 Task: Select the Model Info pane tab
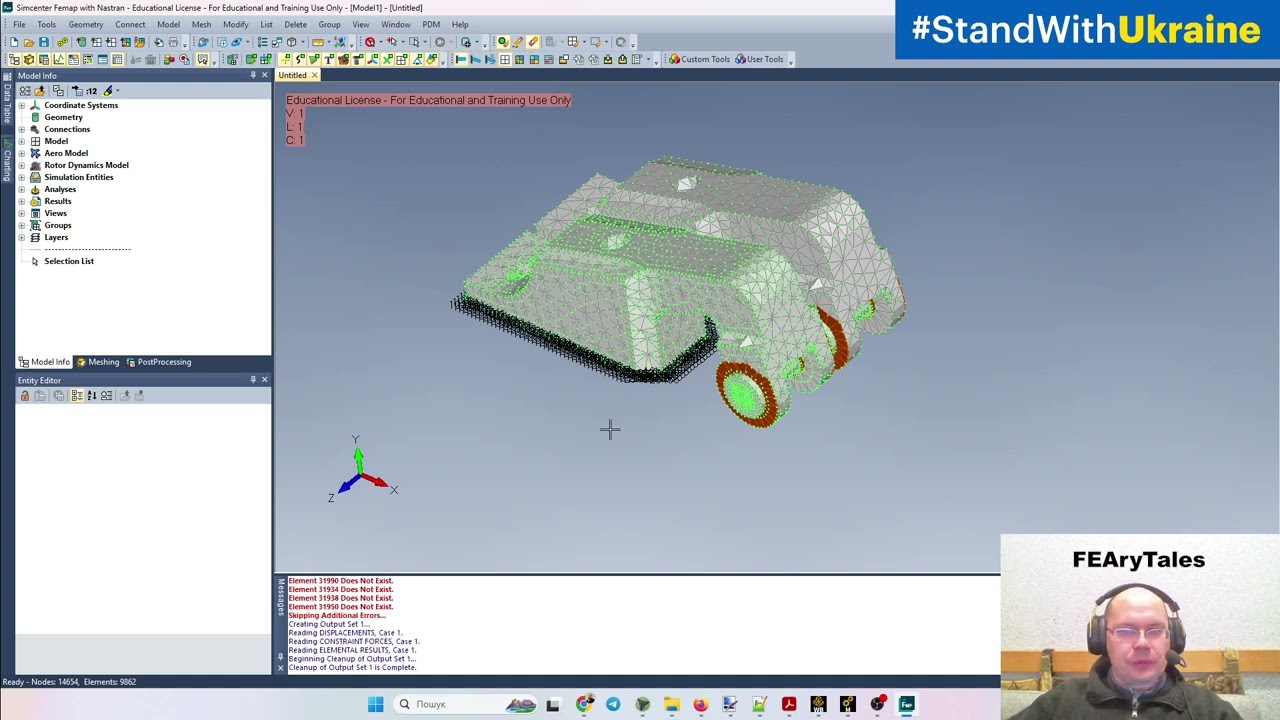(45, 362)
